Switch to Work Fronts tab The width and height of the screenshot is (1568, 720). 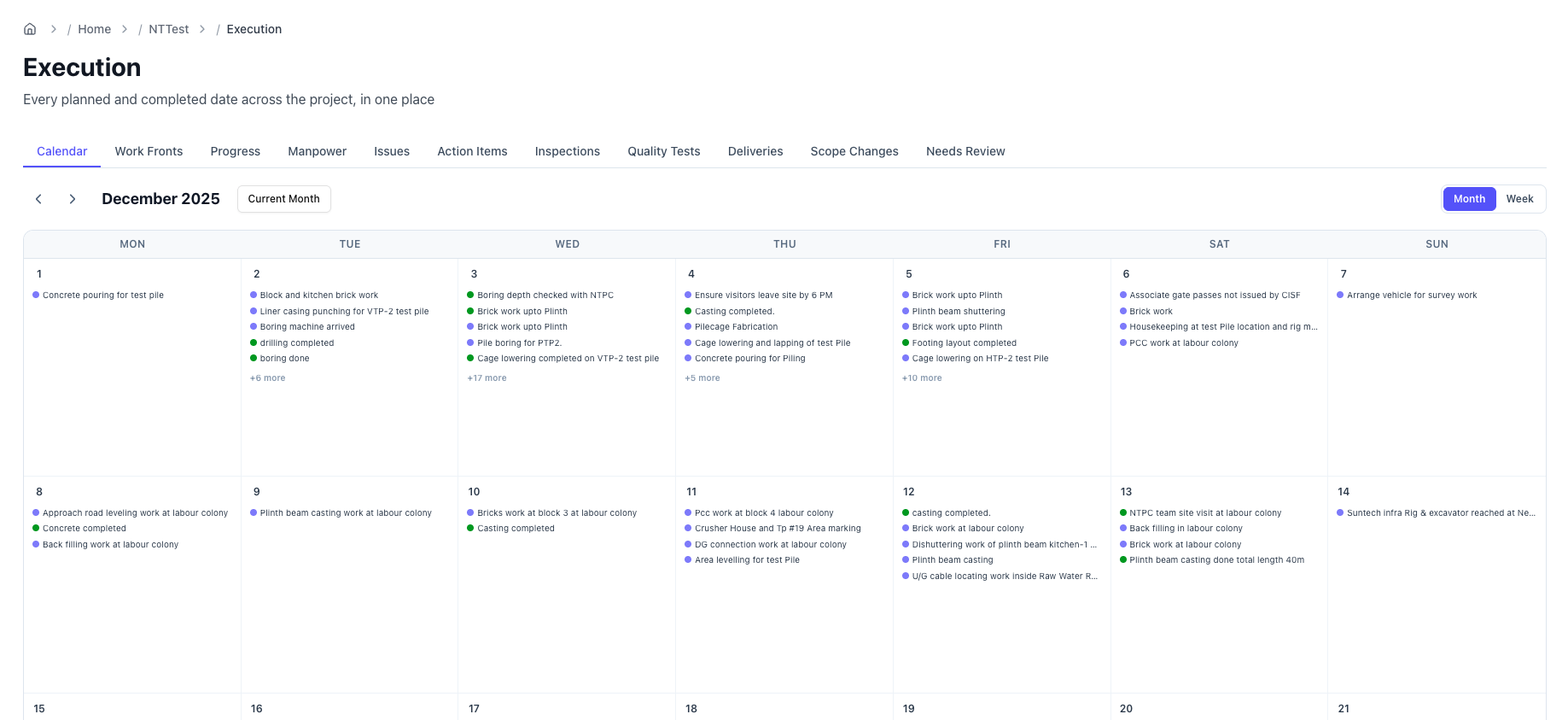click(x=149, y=151)
